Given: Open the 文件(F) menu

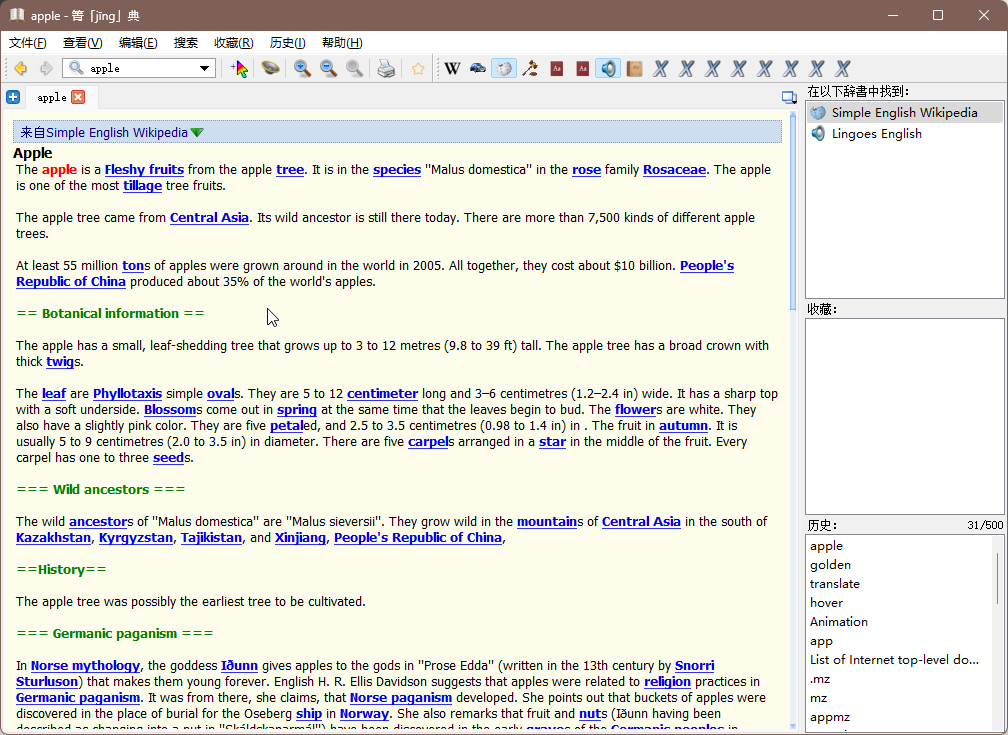Looking at the screenshot, I should coord(28,43).
